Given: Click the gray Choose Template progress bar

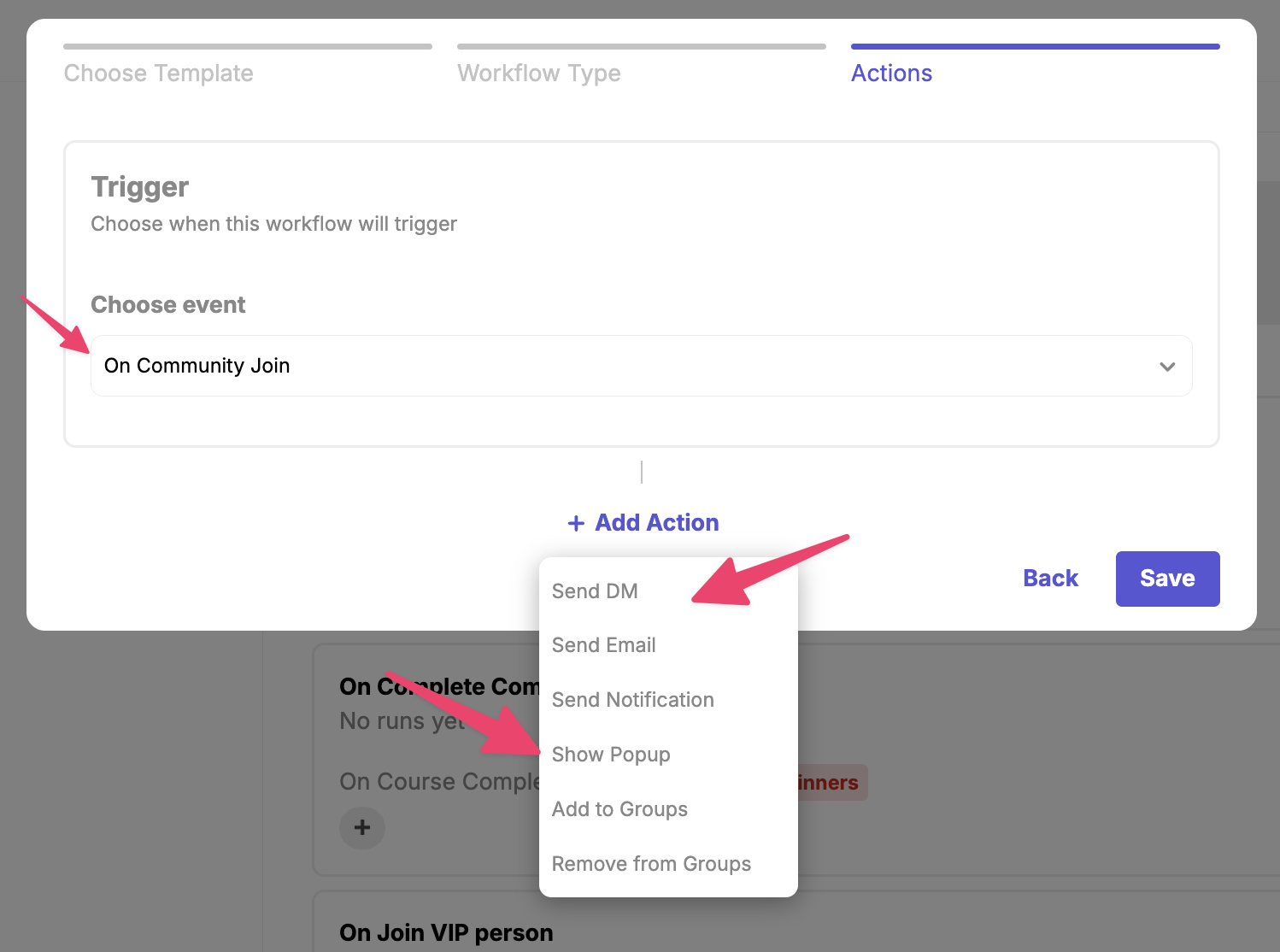Looking at the screenshot, I should pyautogui.click(x=248, y=46).
